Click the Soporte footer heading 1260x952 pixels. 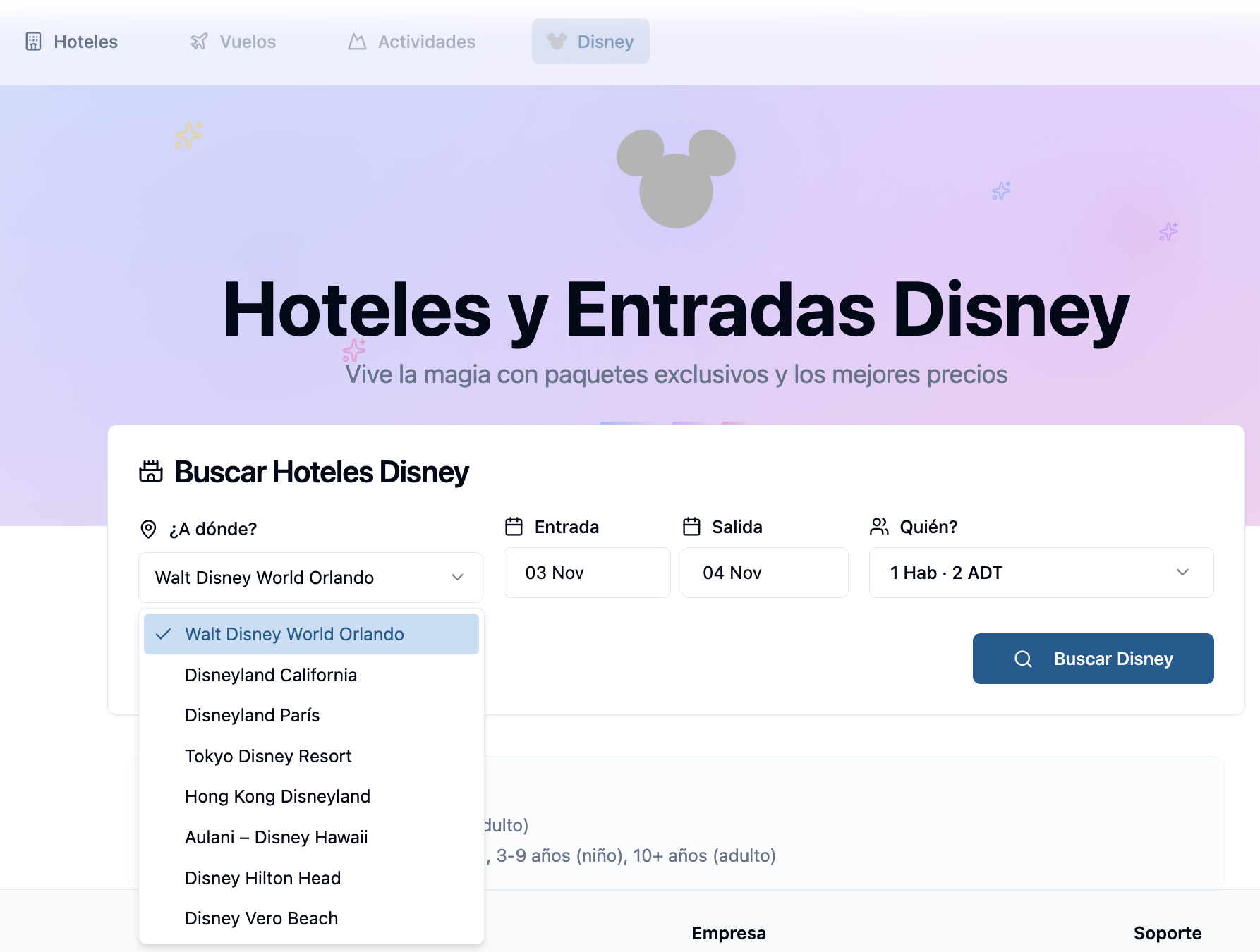(1168, 933)
